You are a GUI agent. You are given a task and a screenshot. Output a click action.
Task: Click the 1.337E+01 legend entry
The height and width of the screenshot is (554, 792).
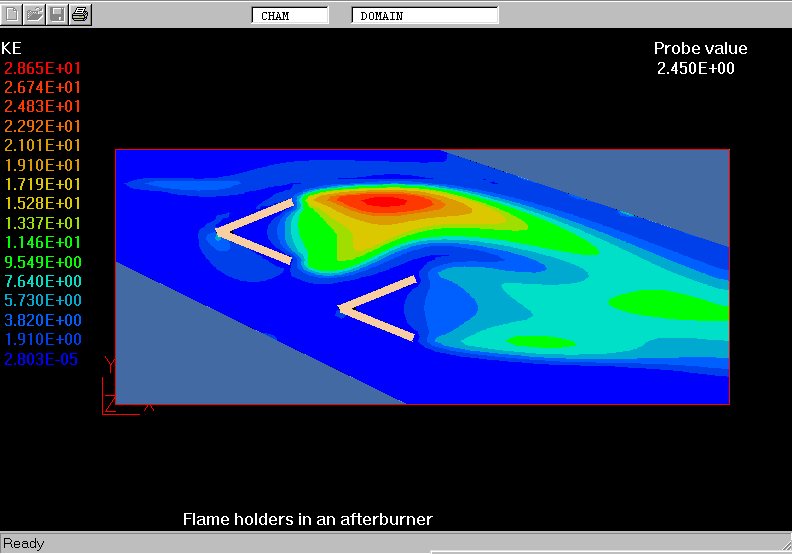coord(43,223)
